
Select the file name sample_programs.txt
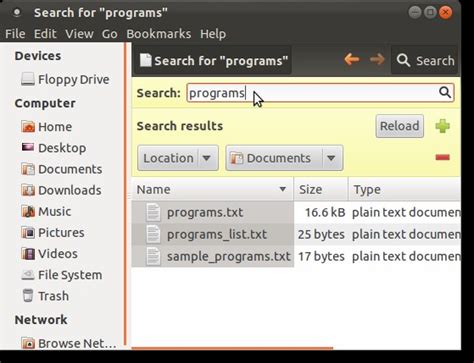point(229,256)
